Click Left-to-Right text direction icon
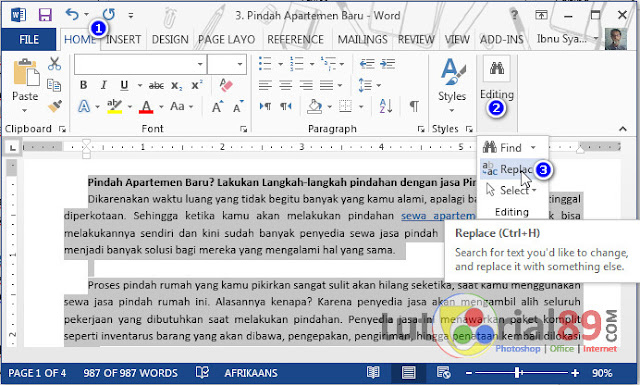The width and height of the screenshot is (640, 385). [x=265, y=107]
